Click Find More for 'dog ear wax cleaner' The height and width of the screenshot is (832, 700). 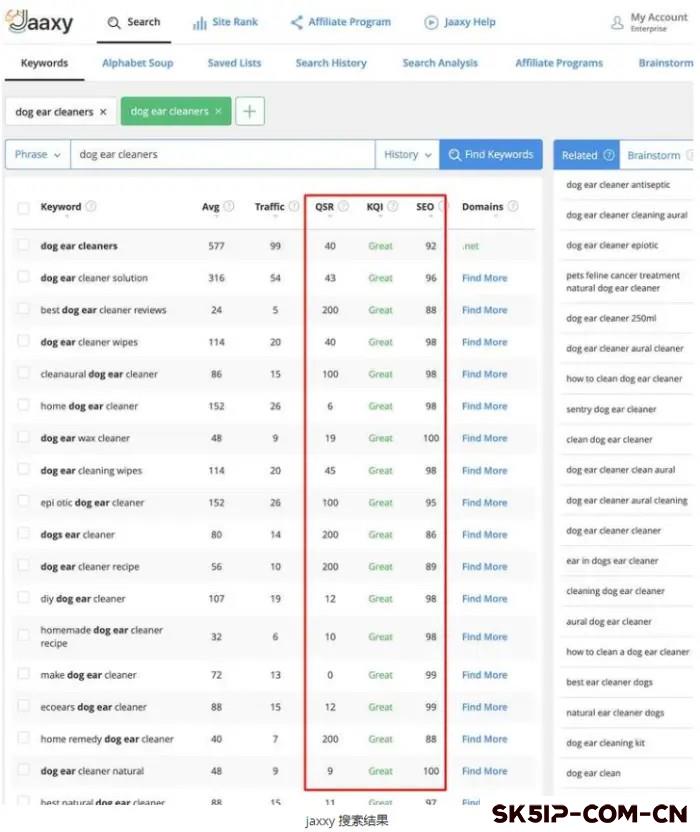click(x=485, y=438)
